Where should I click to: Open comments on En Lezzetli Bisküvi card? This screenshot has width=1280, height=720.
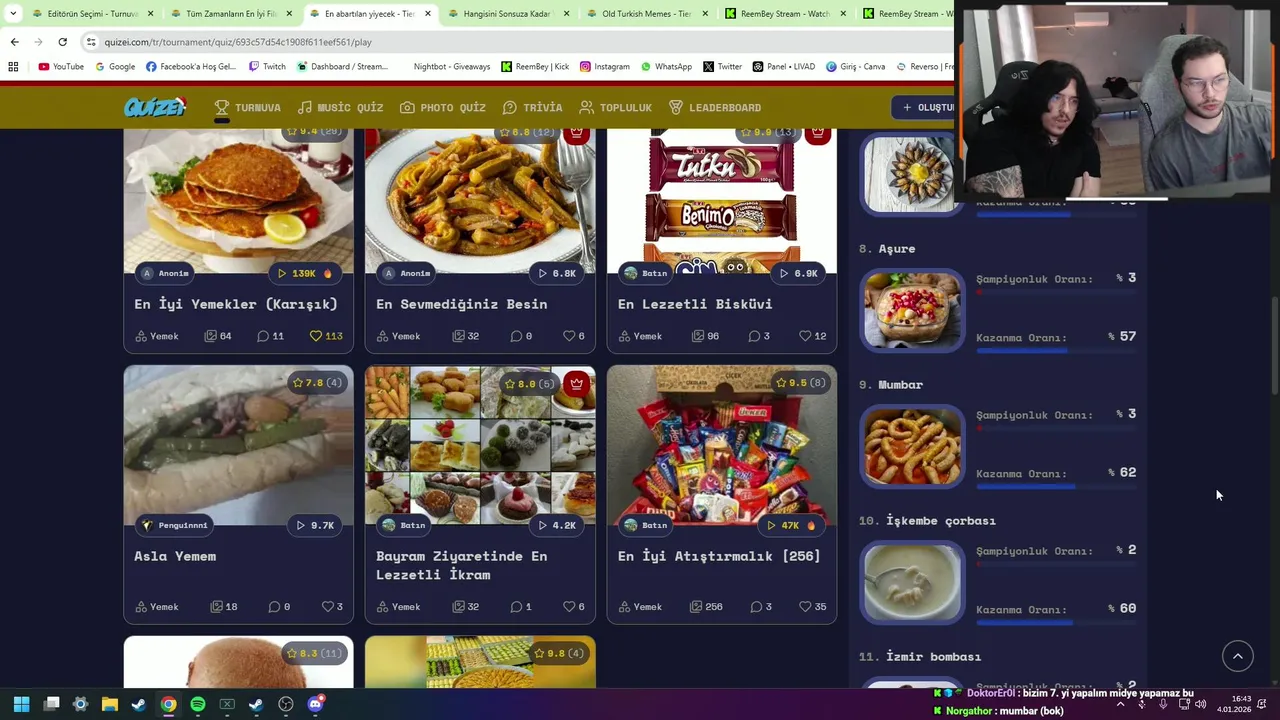[x=759, y=336]
